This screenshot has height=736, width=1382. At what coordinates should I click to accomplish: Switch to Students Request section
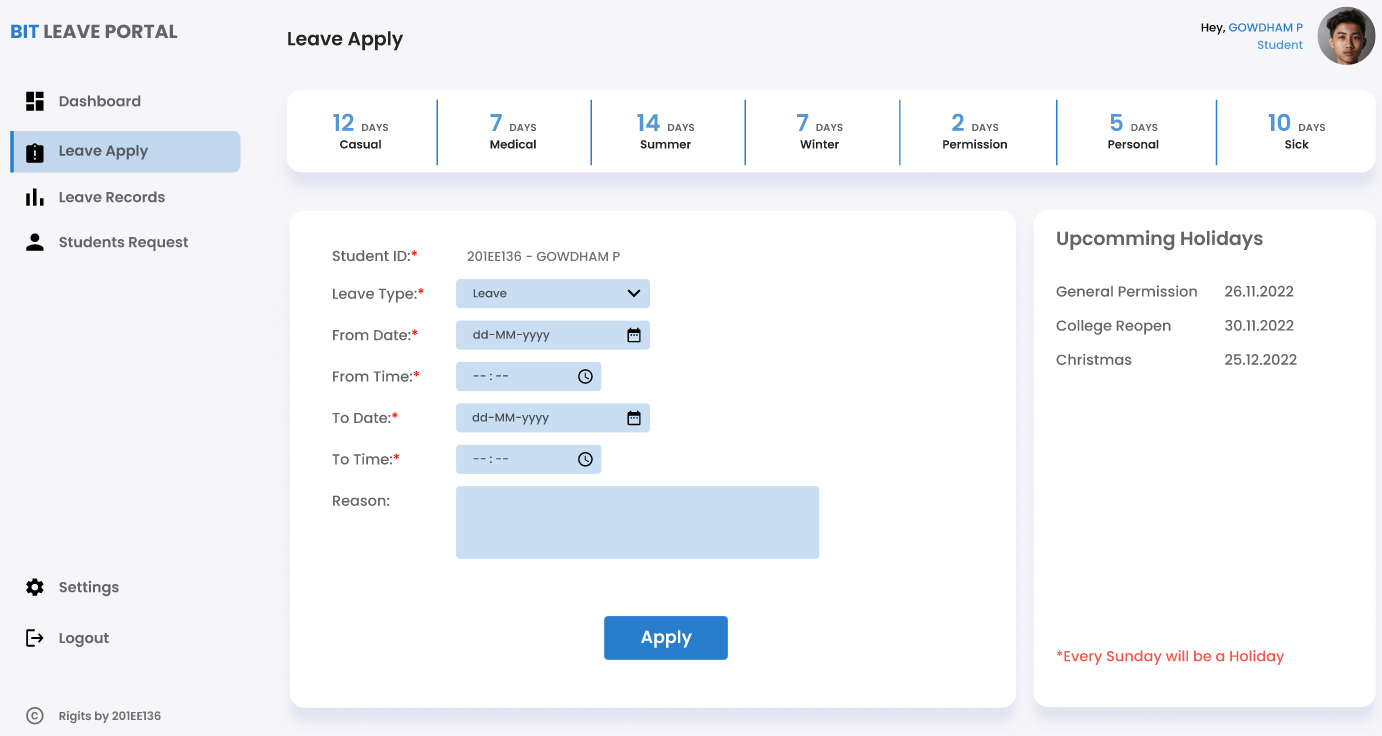pyautogui.click(x=123, y=241)
